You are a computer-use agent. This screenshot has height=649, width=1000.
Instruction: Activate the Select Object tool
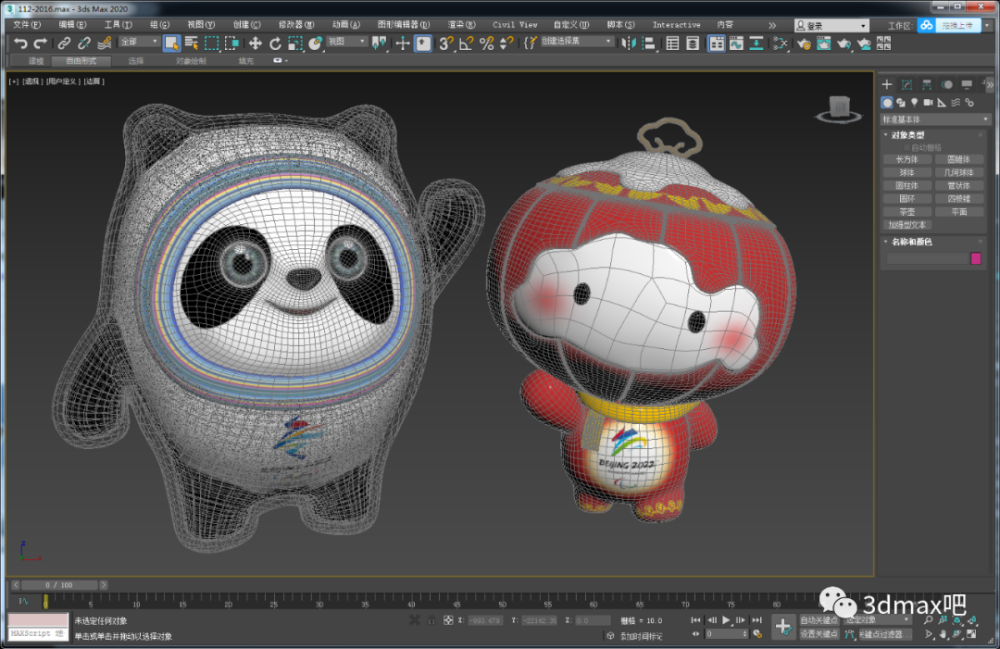(171, 43)
